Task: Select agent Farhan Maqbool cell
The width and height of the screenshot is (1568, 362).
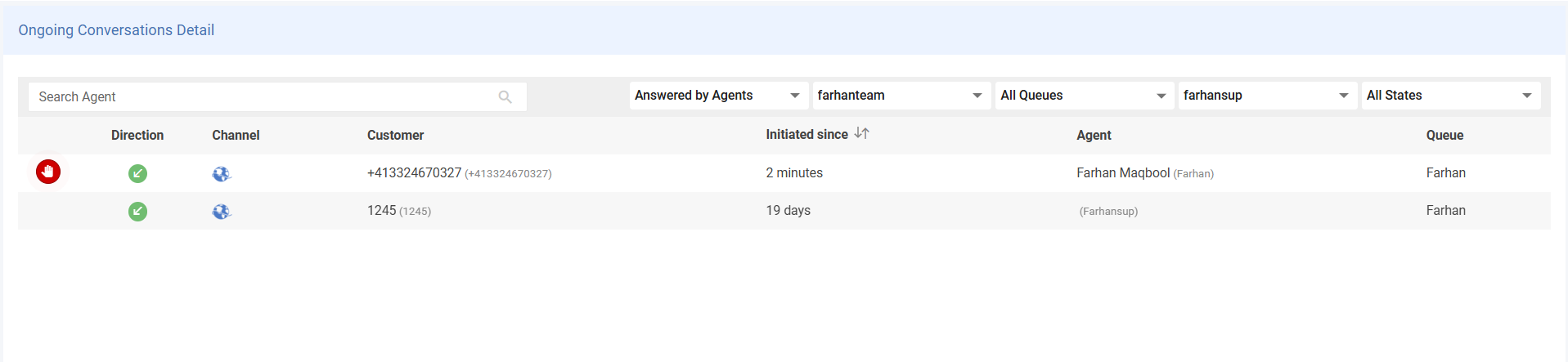Action: (1123, 173)
